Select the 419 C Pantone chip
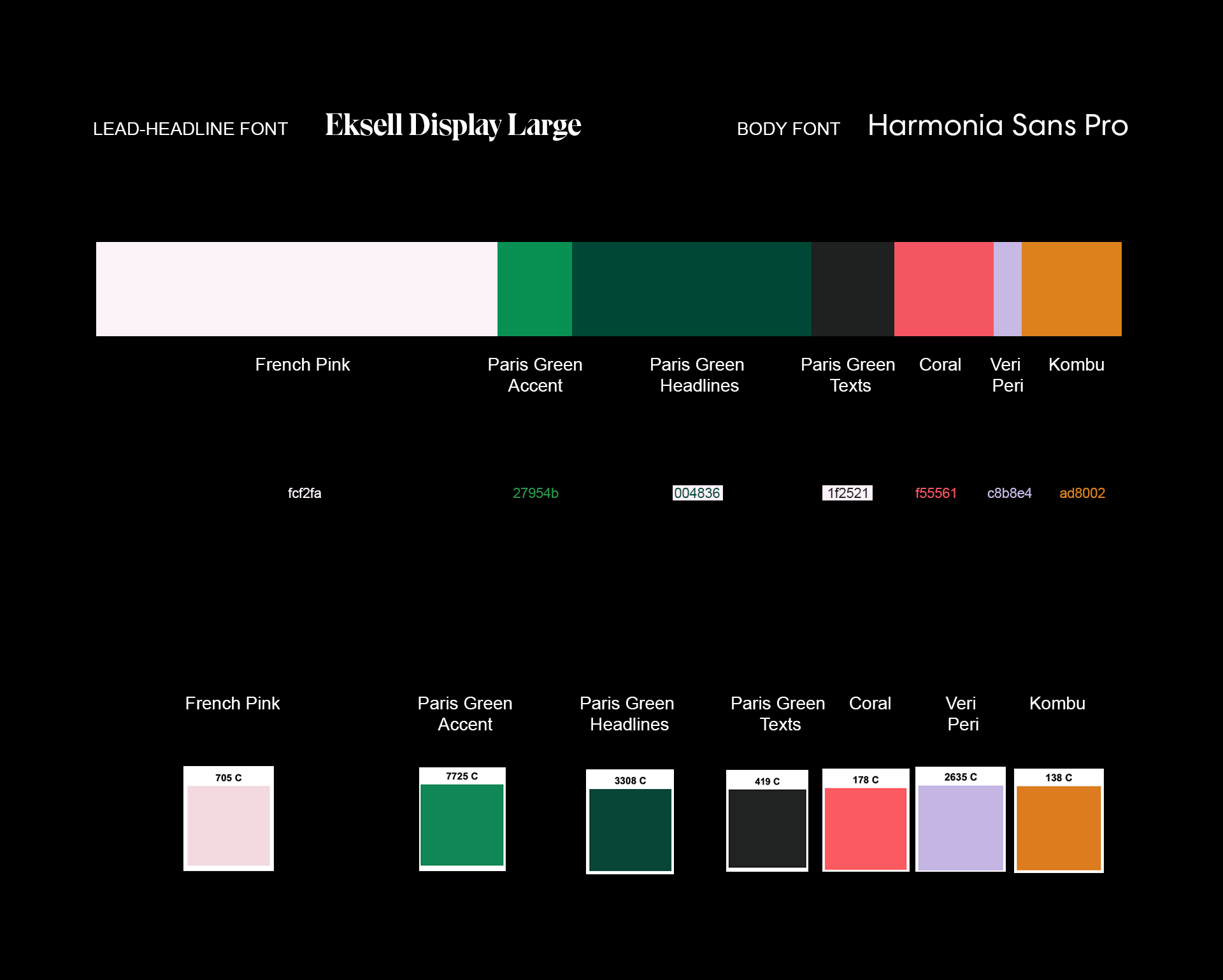This screenshot has width=1223, height=980. 767,821
